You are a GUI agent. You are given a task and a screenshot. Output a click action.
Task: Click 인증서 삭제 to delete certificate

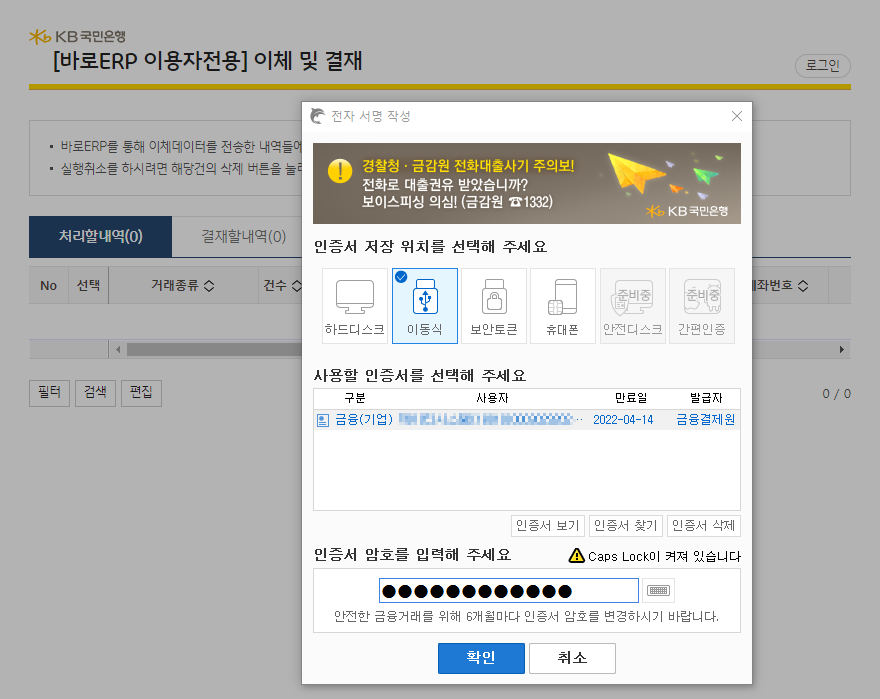click(x=704, y=526)
